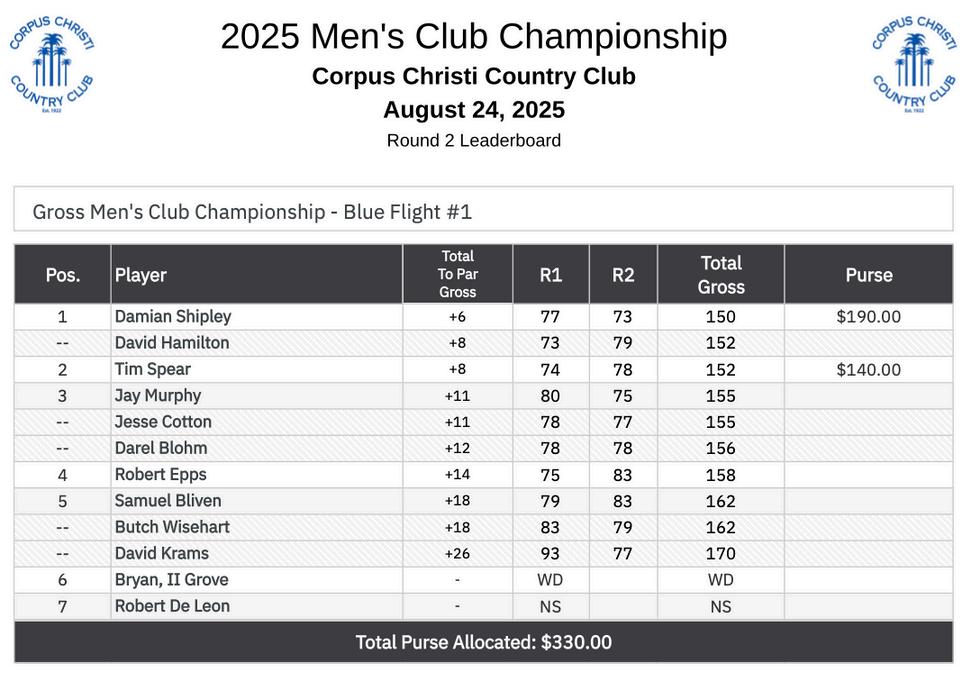Click the Total Gross column header
962x681 pixels.
tap(721, 274)
